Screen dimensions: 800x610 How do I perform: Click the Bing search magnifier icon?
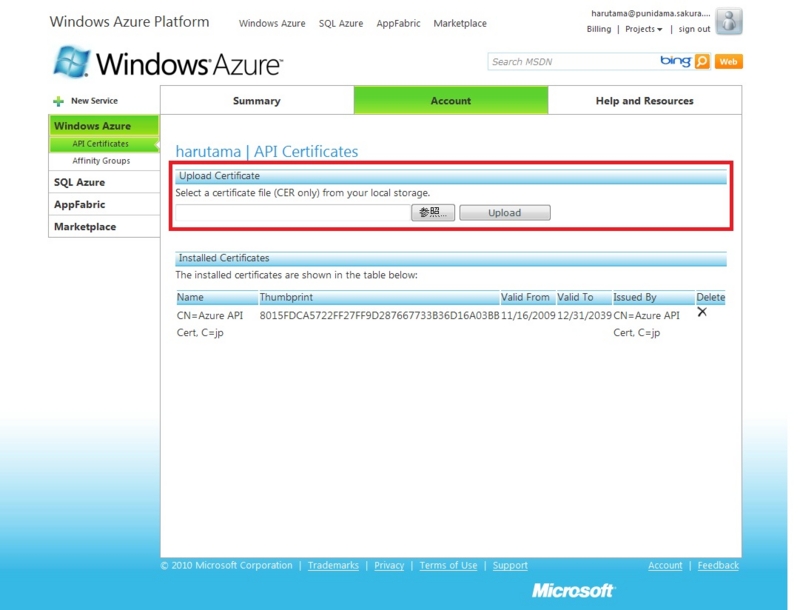(702, 62)
